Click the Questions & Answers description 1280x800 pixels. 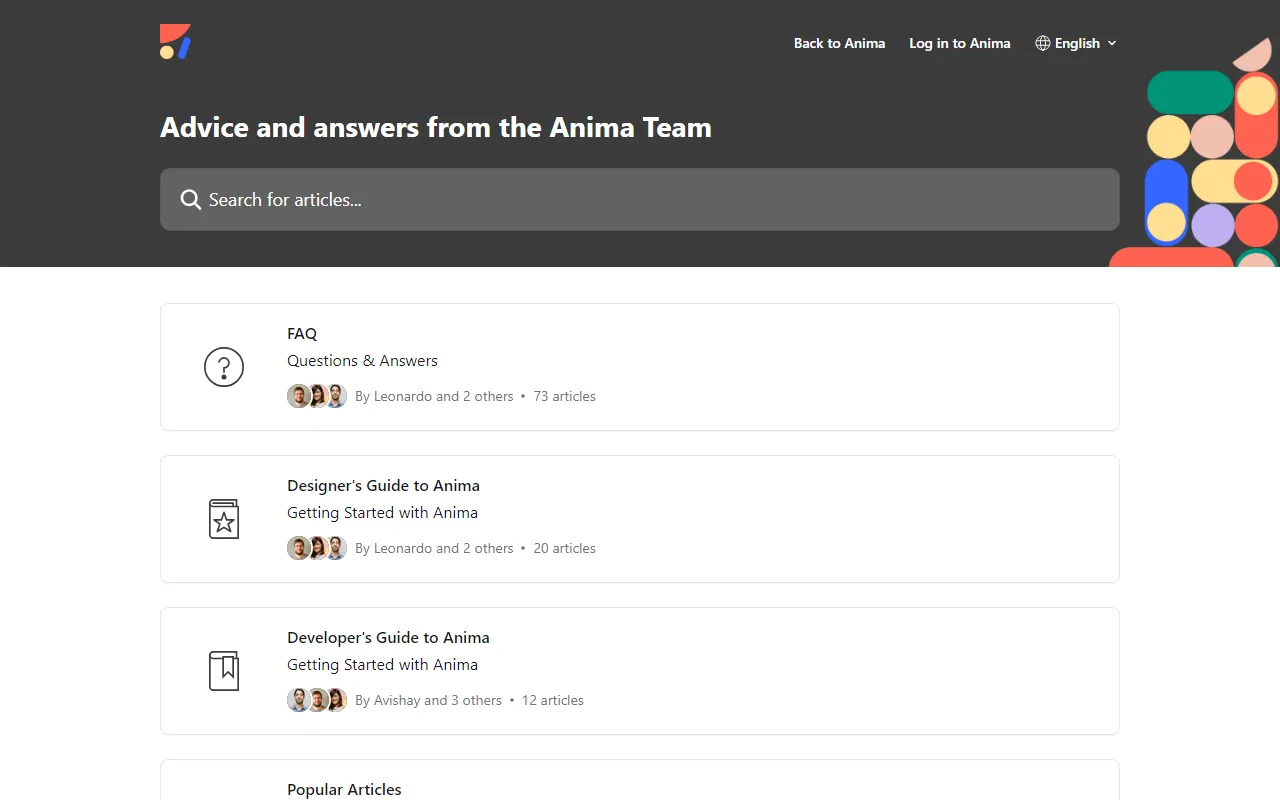point(362,360)
